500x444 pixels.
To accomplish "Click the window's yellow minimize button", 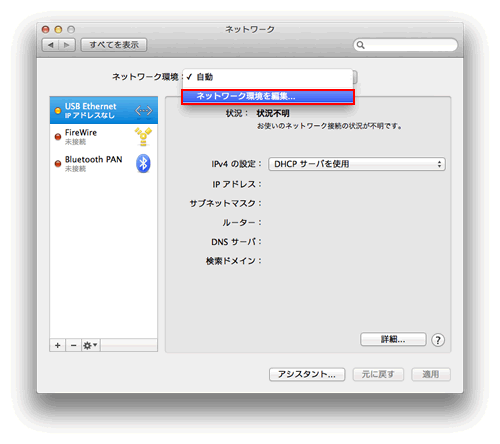I will pos(58,30).
